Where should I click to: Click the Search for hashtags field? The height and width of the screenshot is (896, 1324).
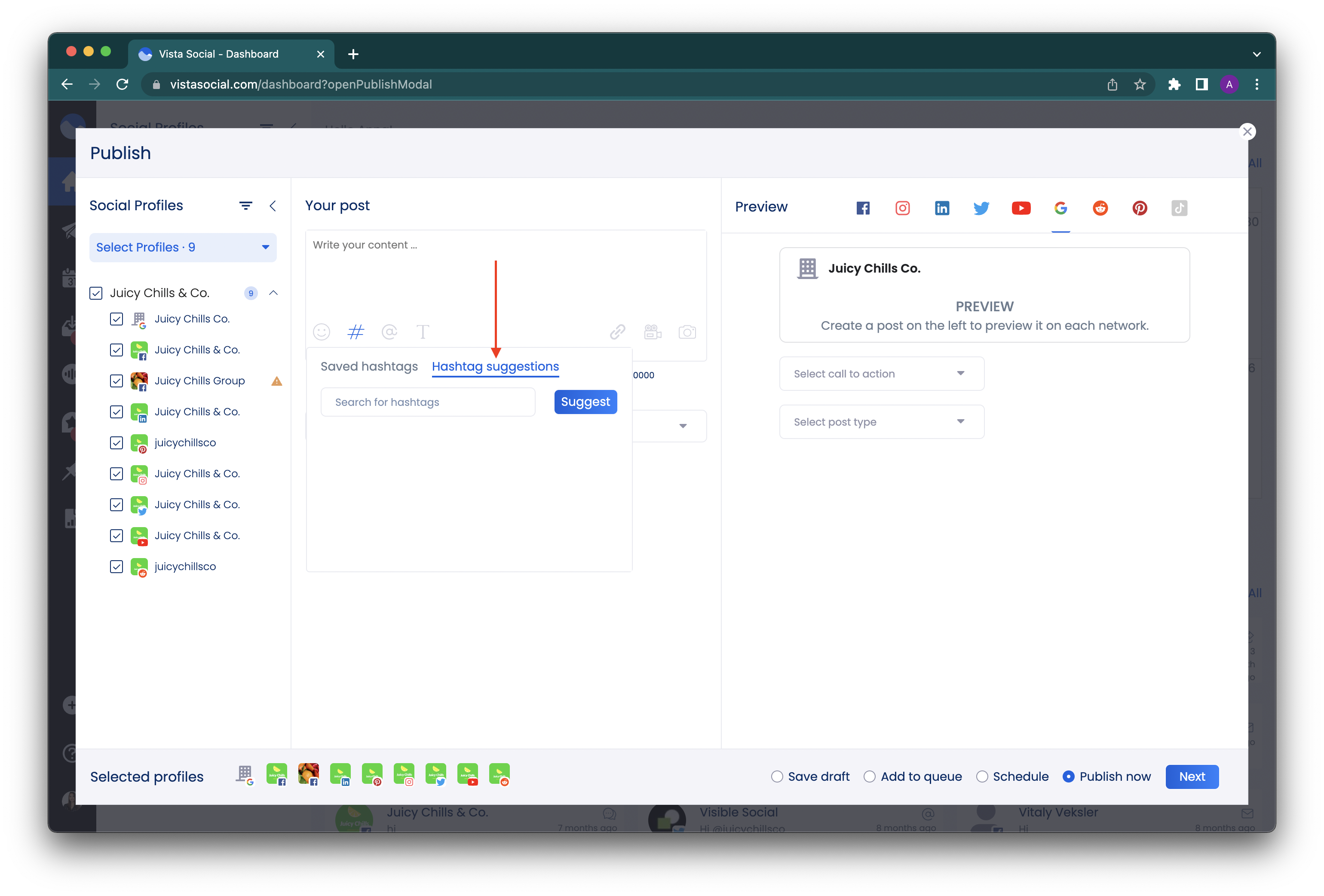click(x=428, y=402)
